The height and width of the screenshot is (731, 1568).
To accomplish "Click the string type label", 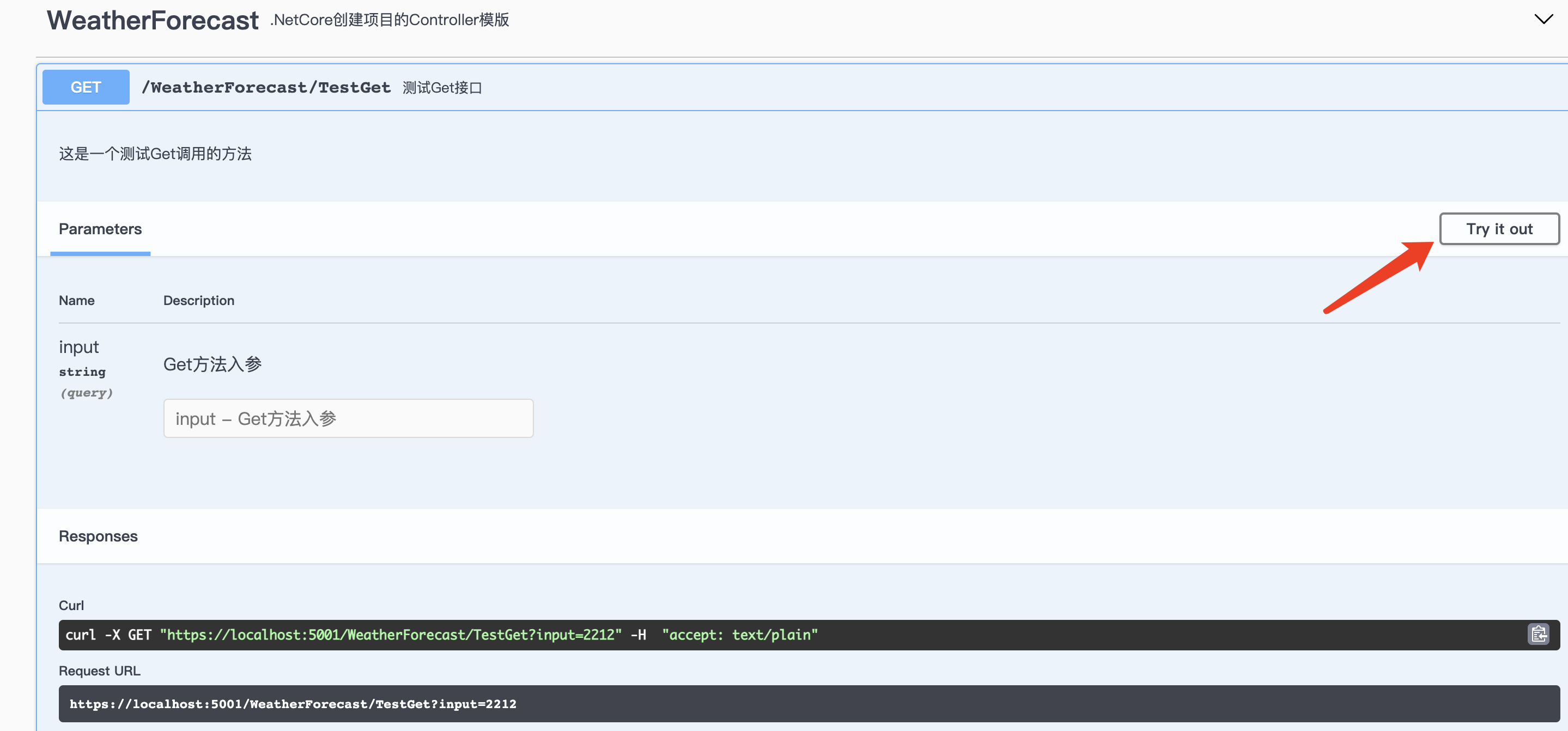I will [x=82, y=372].
